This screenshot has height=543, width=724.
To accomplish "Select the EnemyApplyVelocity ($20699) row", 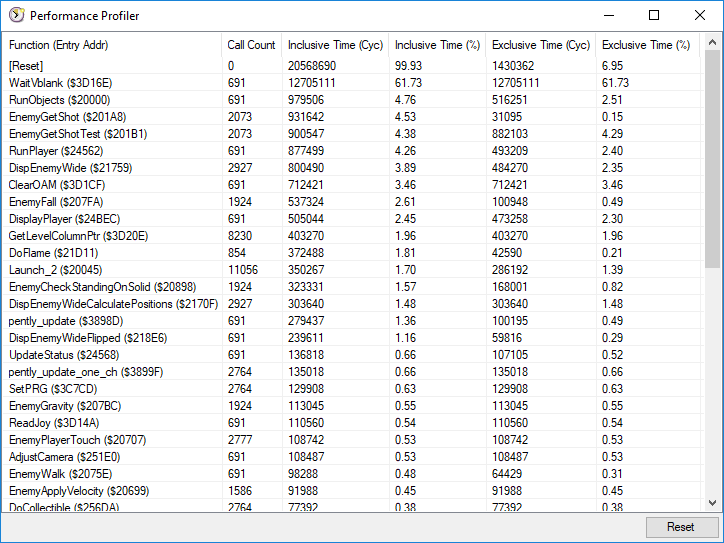I will tap(353, 491).
